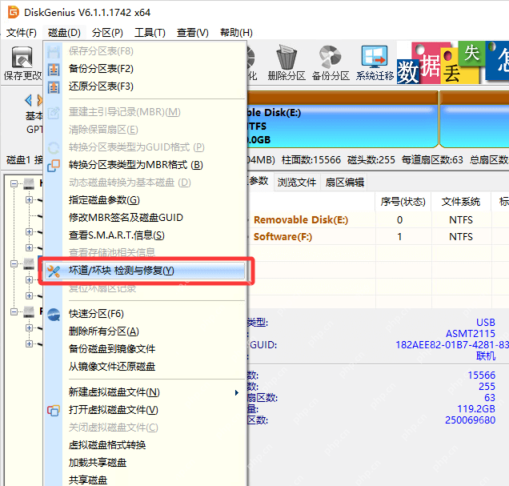509x486 pixels.
Task: Select 坏道/坏块 检测与修复(Y)
Action: pos(145,271)
